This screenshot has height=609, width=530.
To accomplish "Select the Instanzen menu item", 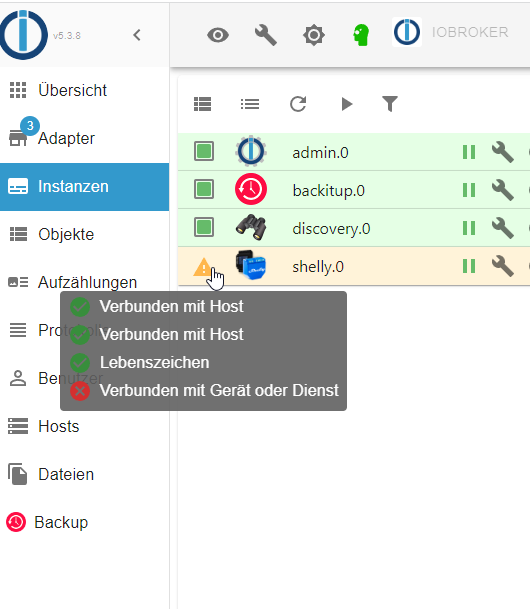I will click(x=84, y=187).
